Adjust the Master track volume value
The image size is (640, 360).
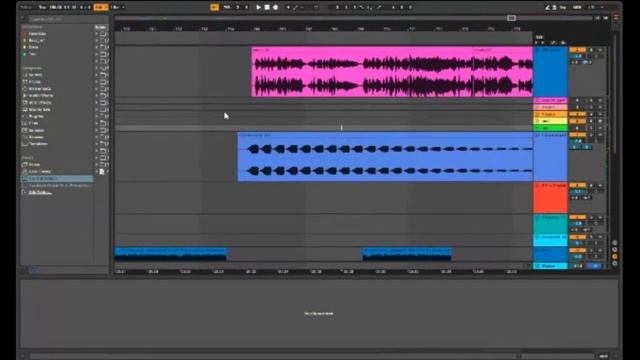point(578,266)
